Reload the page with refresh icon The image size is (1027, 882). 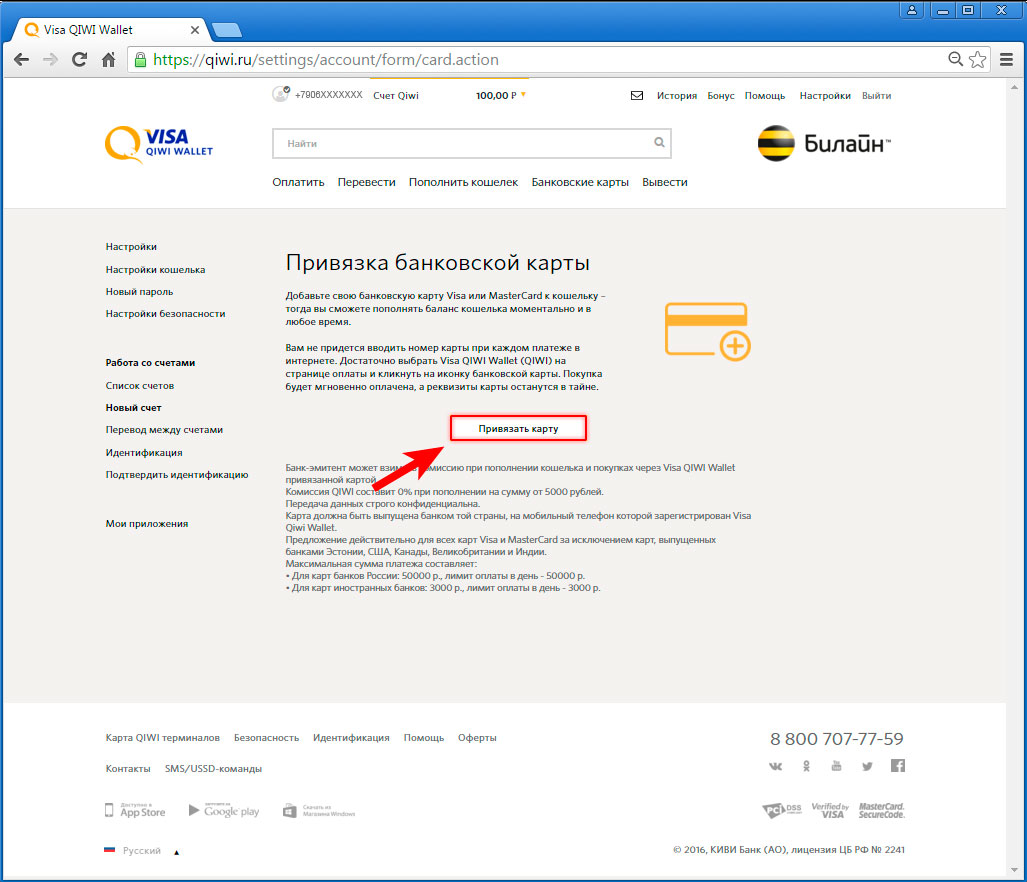pyautogui.click(x=79, y=60)
